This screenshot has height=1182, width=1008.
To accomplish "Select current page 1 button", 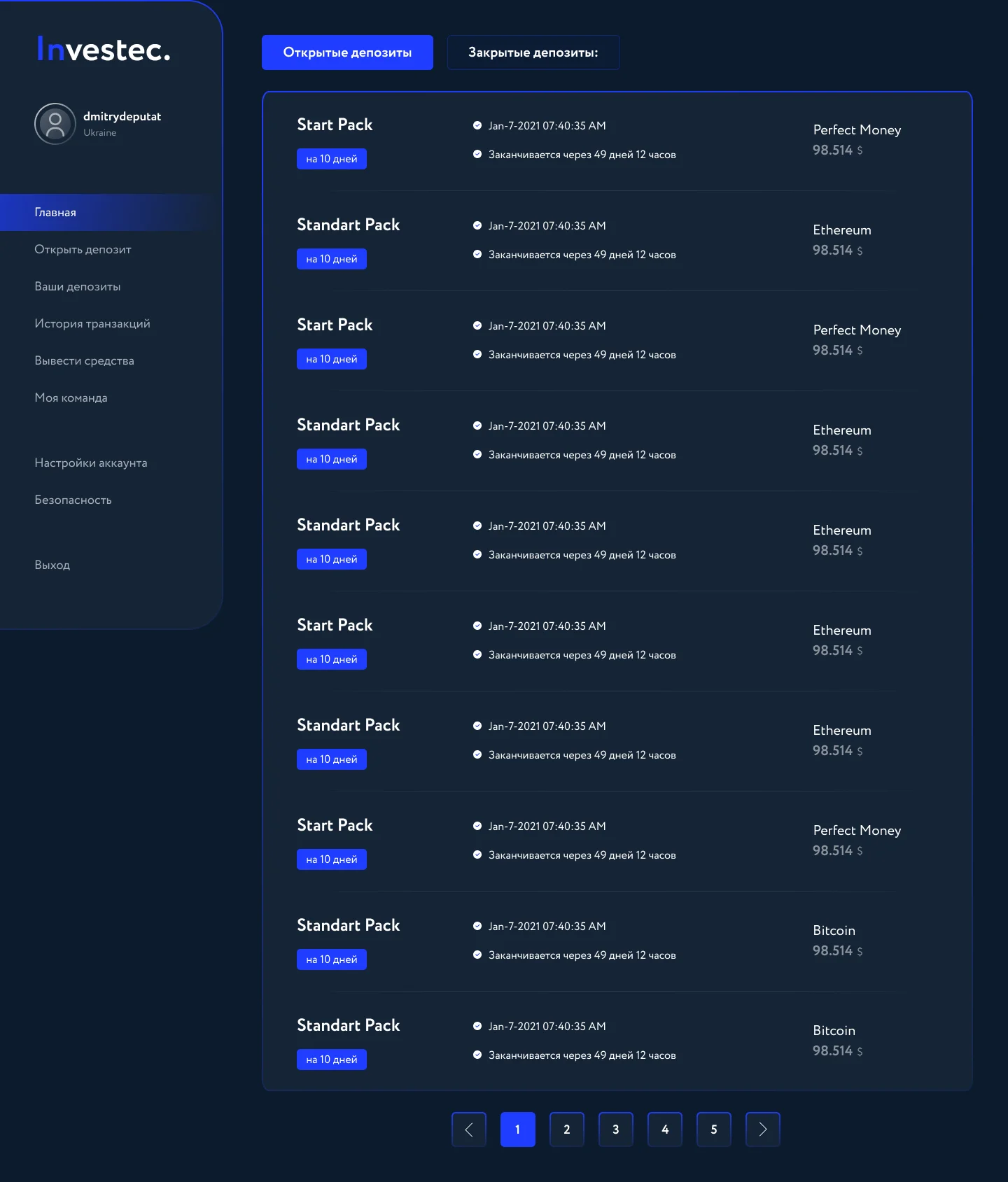I will 517,1129.
